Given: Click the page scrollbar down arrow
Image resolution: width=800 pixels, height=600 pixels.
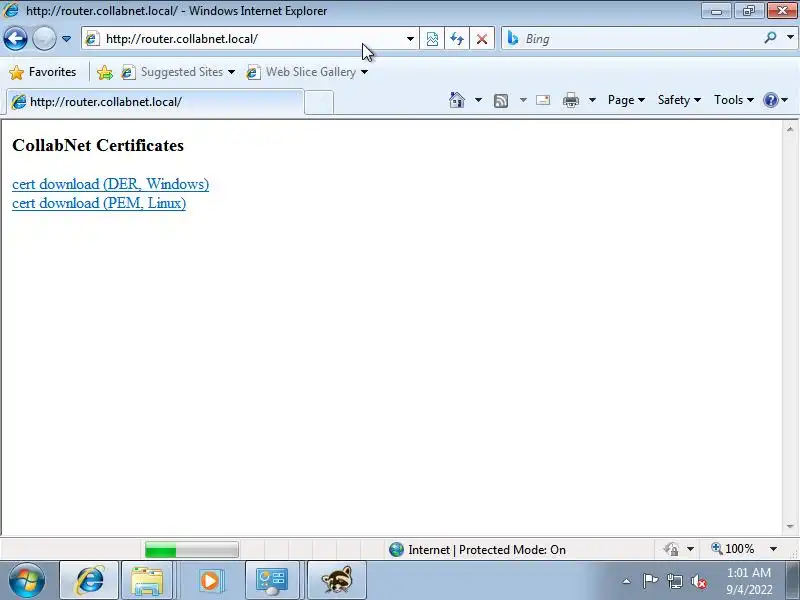Looking at the screenshot, I should [790, 526].
